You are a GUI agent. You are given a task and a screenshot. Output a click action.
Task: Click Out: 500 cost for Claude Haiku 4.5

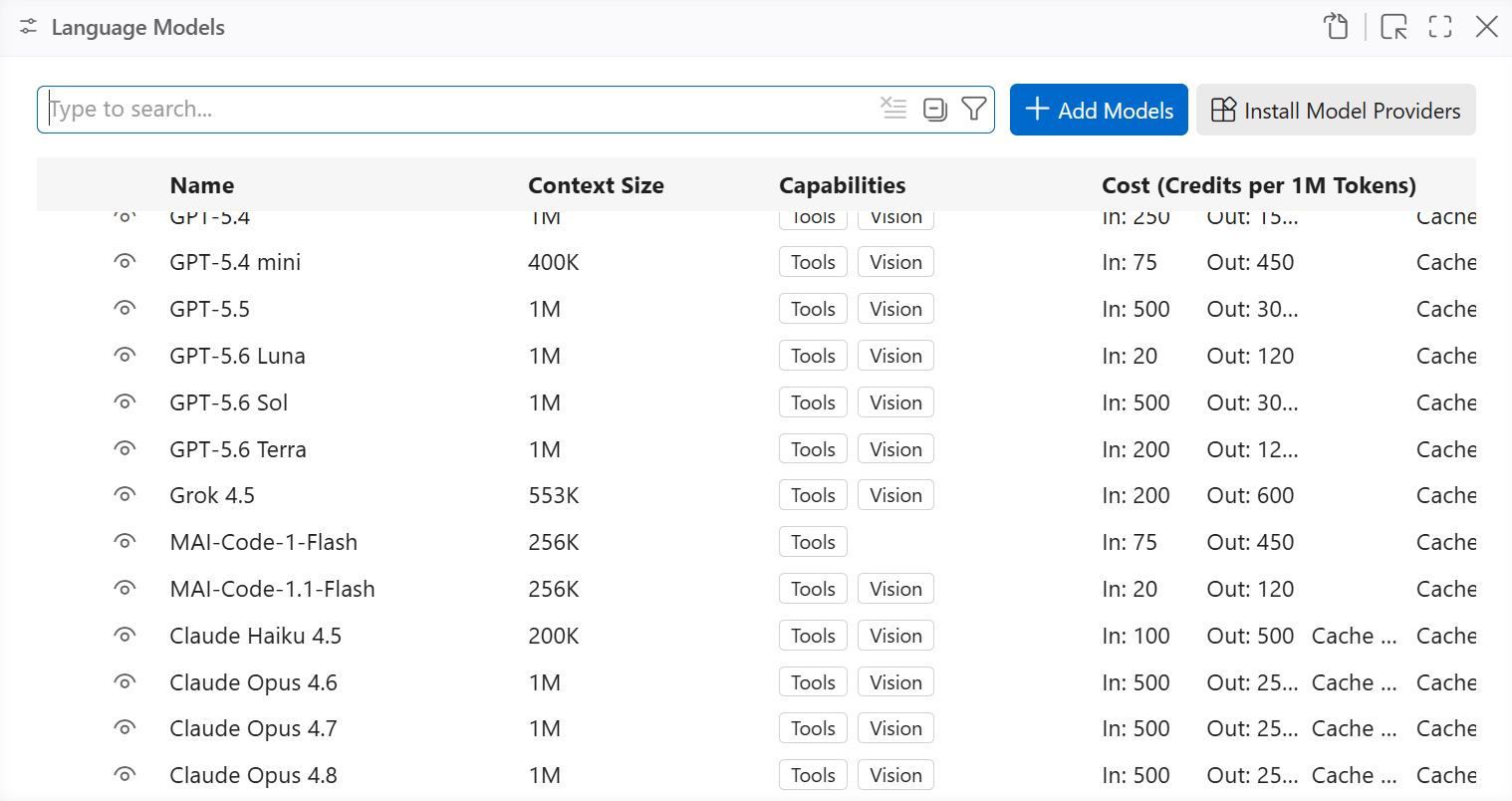click(x=1250, y=636)
